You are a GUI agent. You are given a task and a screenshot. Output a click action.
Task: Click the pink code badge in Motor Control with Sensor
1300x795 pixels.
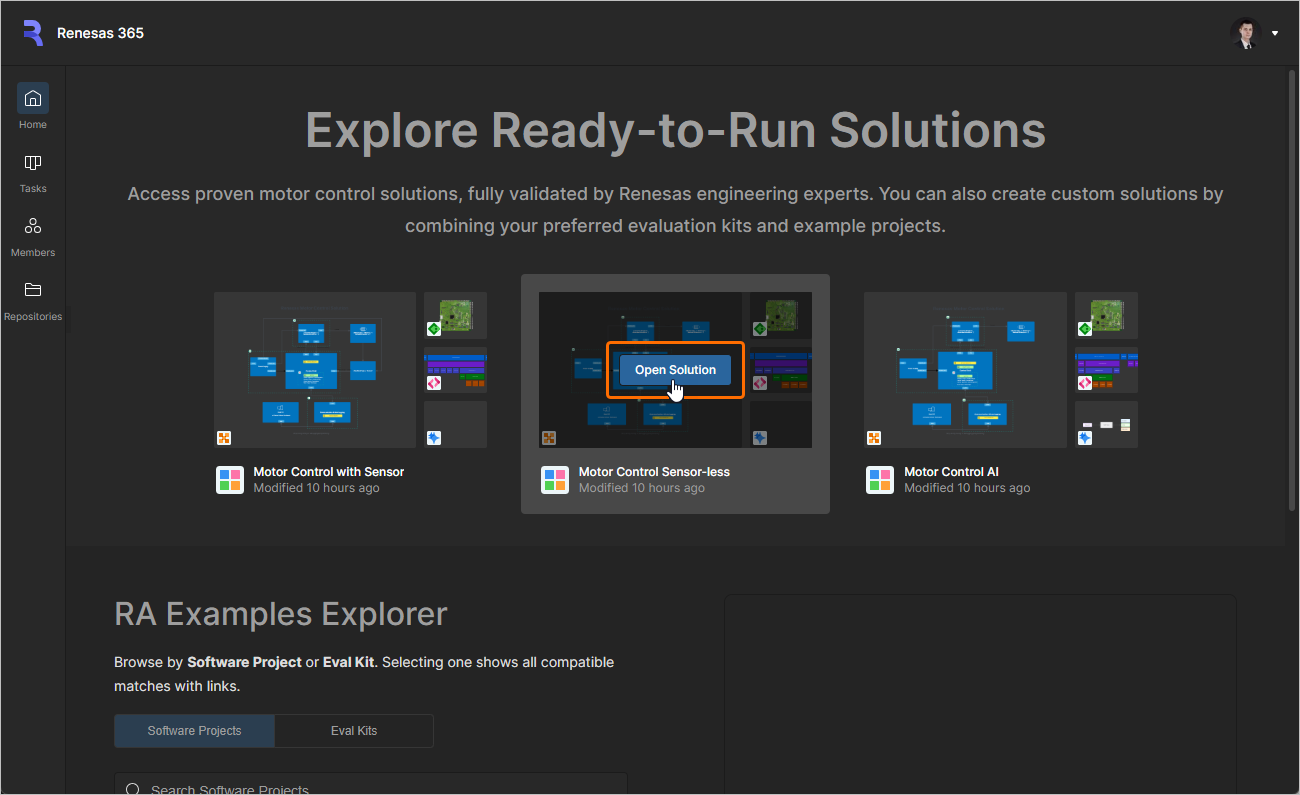tap(434, 383)
